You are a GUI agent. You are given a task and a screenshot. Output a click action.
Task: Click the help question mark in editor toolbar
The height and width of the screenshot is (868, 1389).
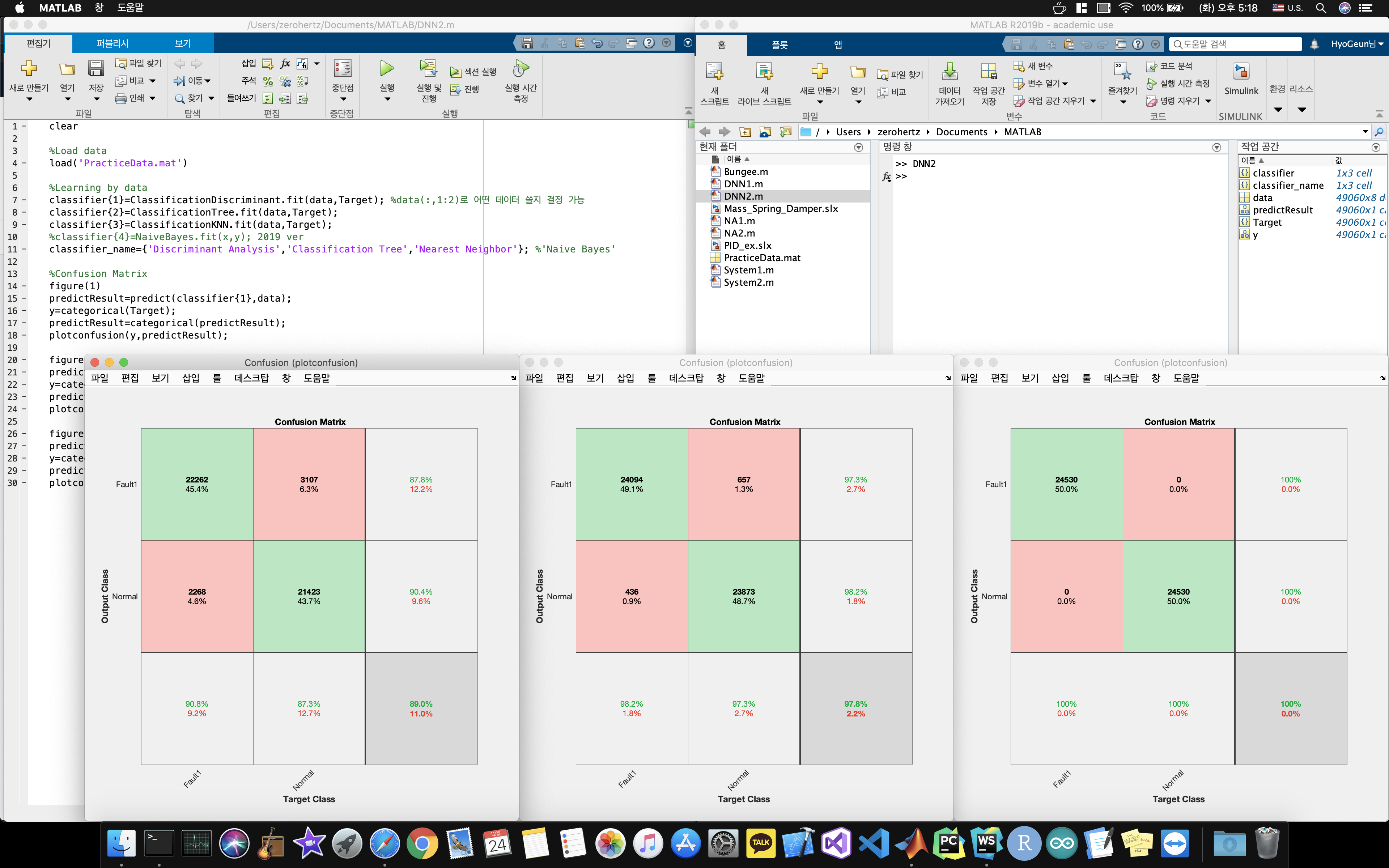[x=649, y=43]
